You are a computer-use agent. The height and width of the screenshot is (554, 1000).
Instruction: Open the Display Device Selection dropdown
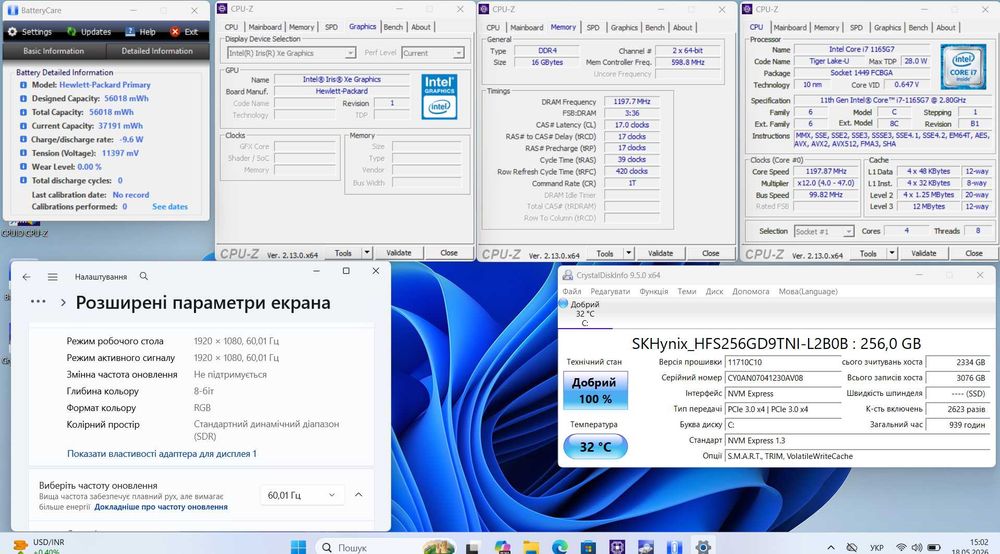click(x=291, y=53)
